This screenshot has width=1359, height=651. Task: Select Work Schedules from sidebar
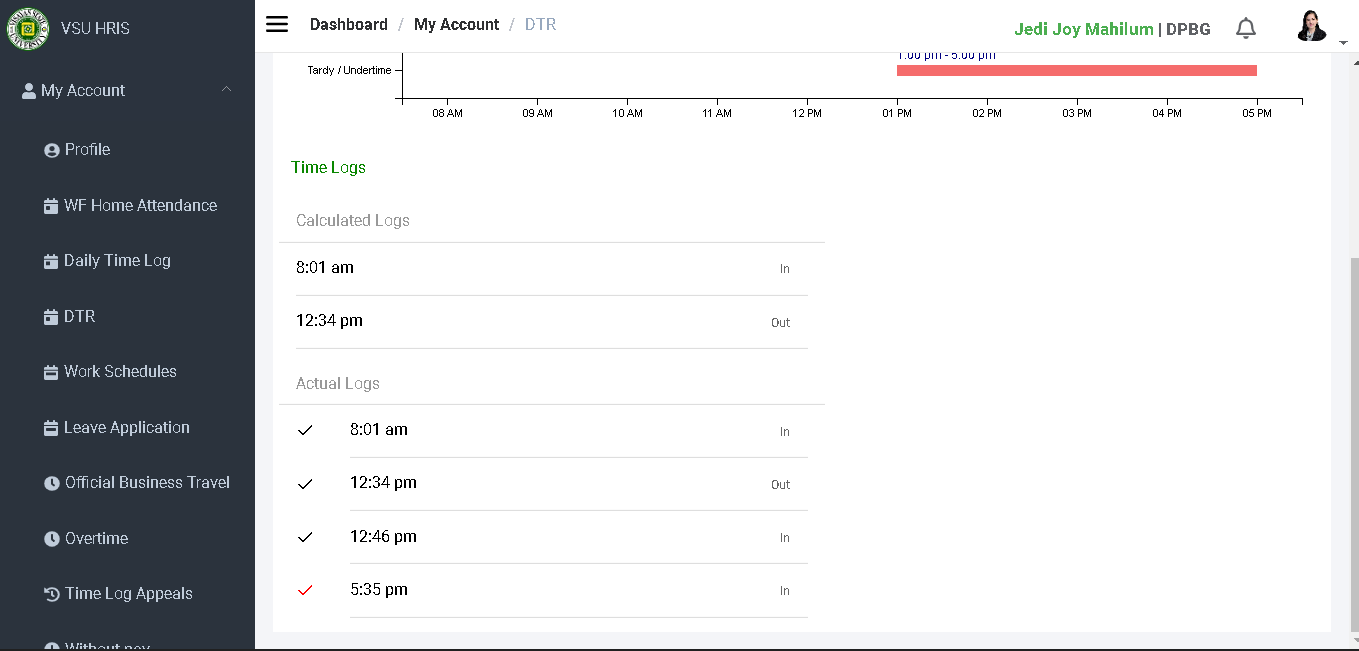pyautogui.click(x=120, y=372)
